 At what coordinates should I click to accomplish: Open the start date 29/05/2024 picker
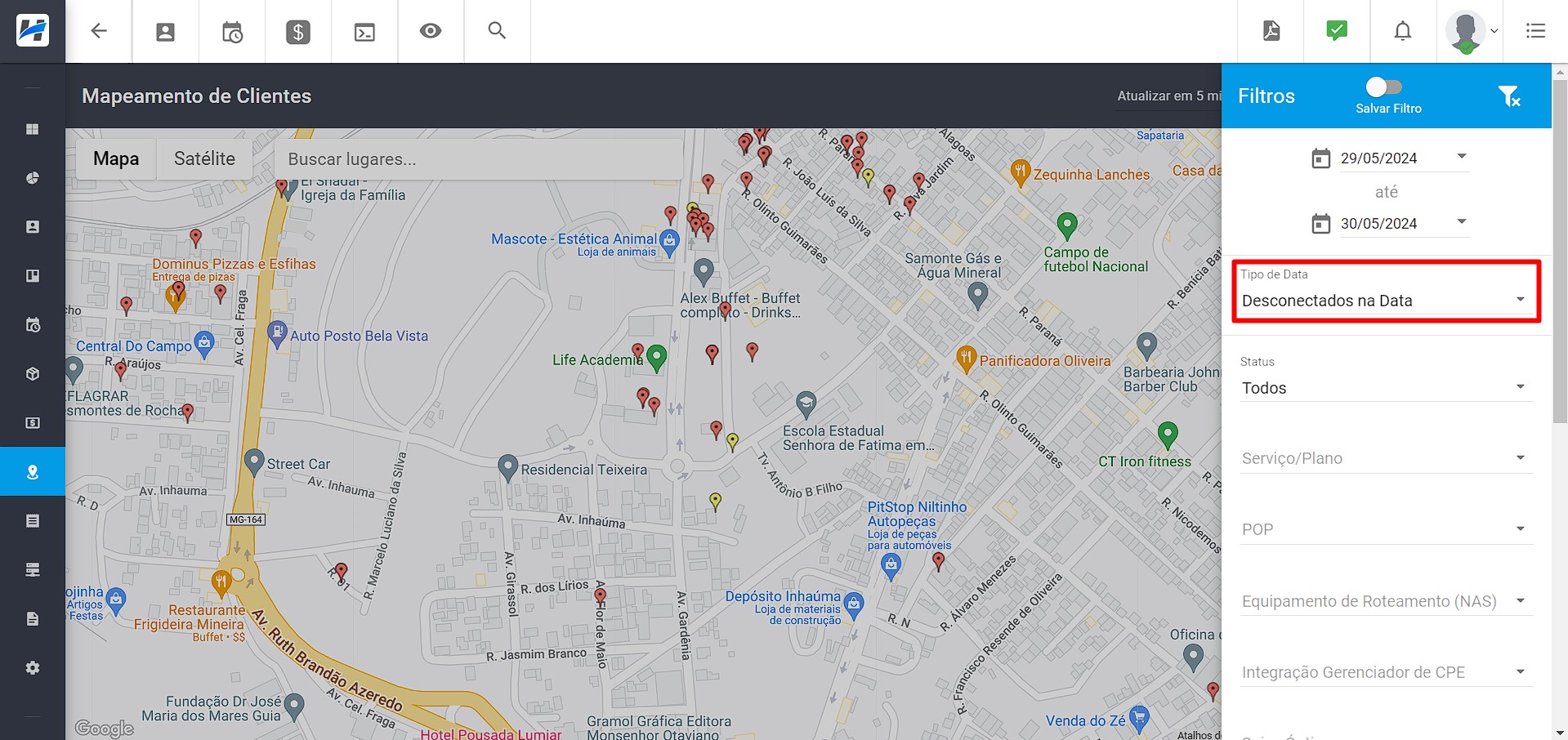pos(1404,158)
